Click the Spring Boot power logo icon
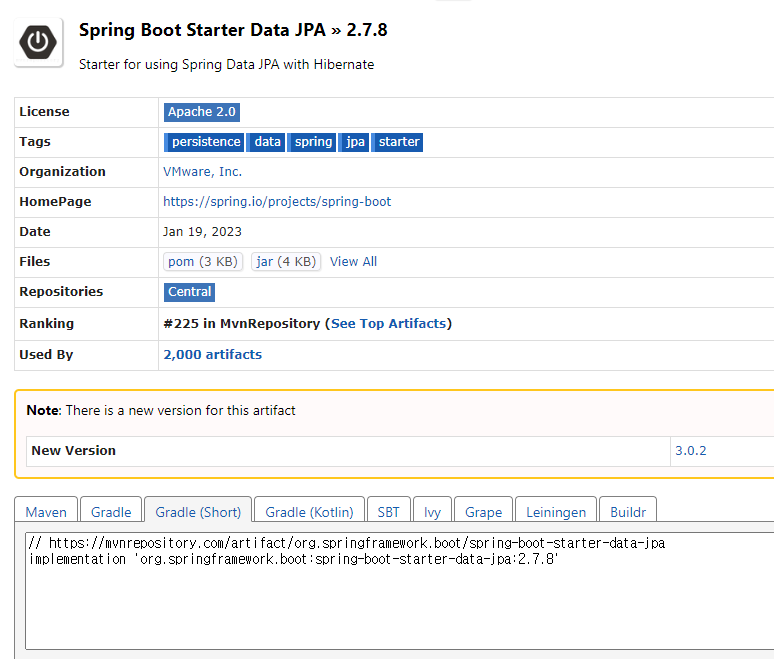Screen dimensions: 774x659 38,42
